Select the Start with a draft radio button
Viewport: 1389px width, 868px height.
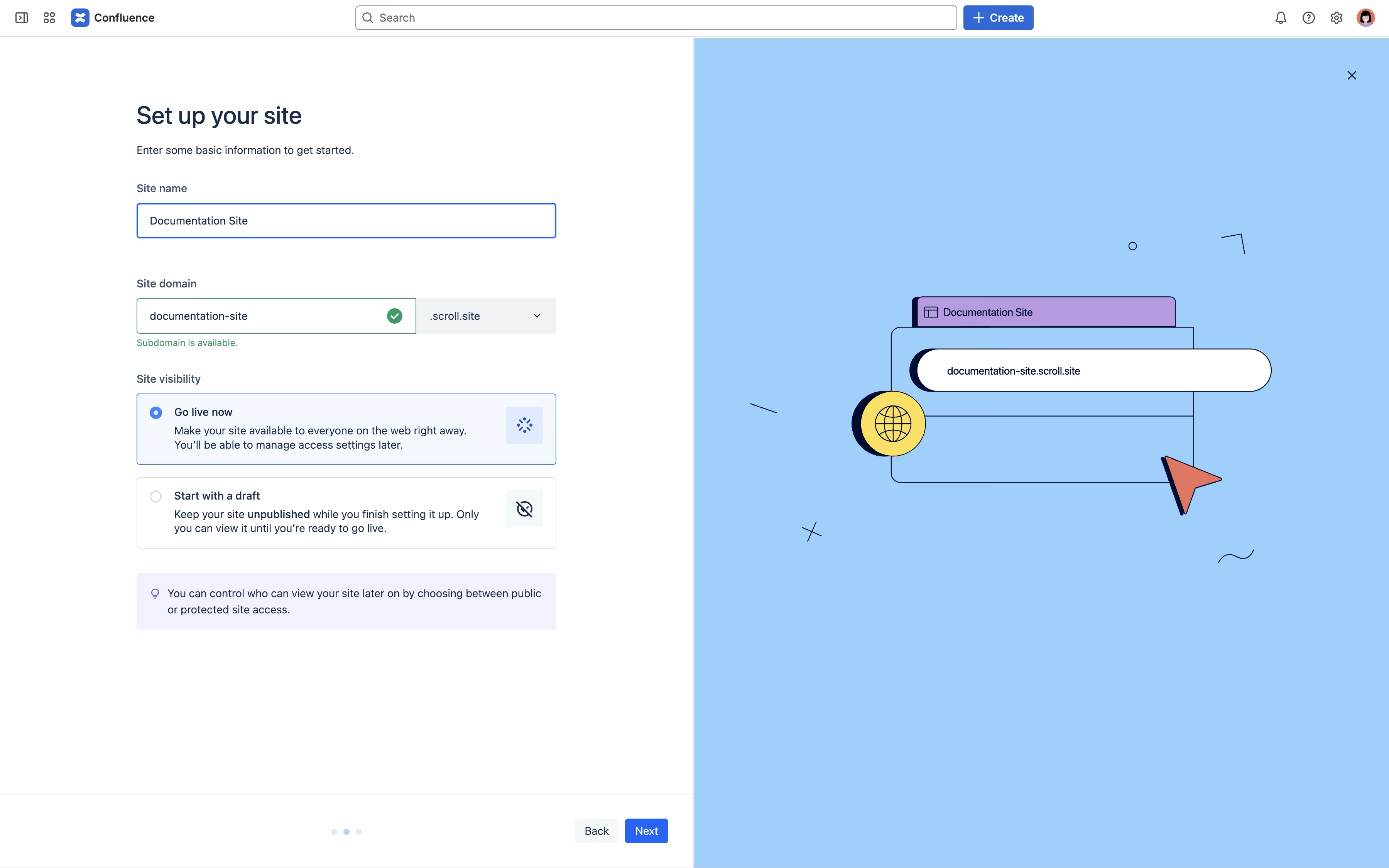point(155,496)
